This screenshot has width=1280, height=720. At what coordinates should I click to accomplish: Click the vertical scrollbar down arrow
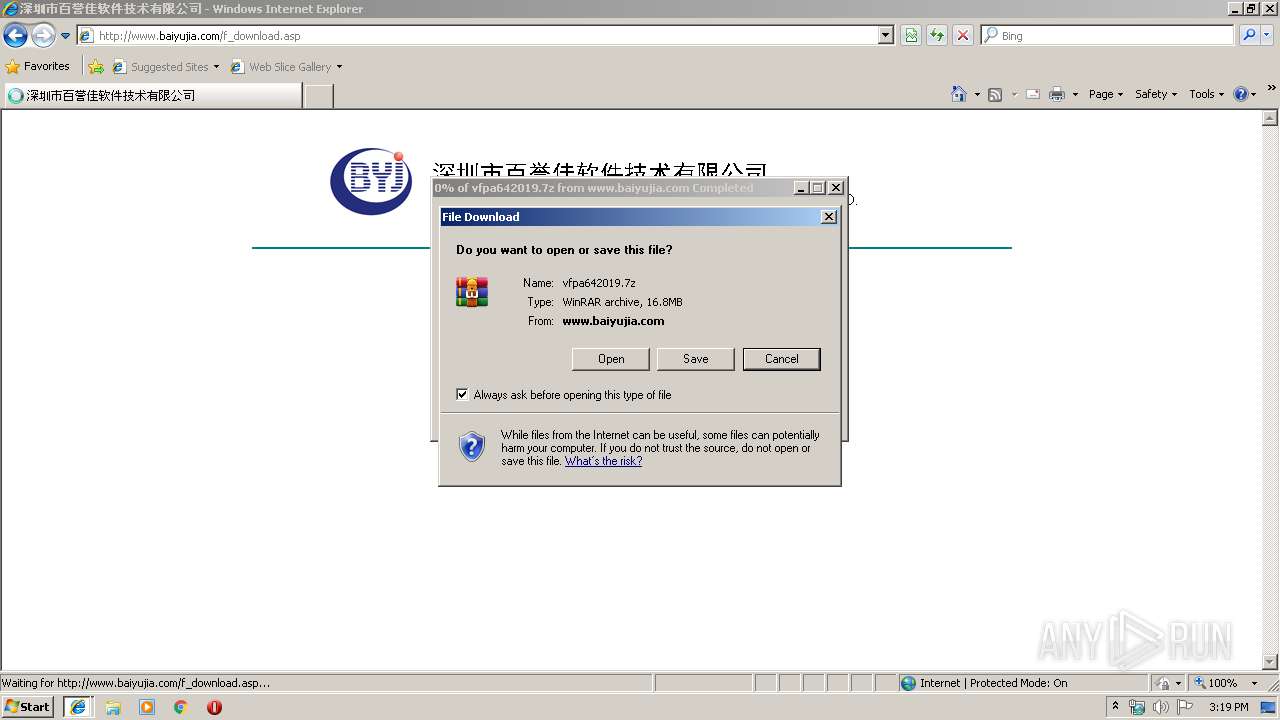1271,662
